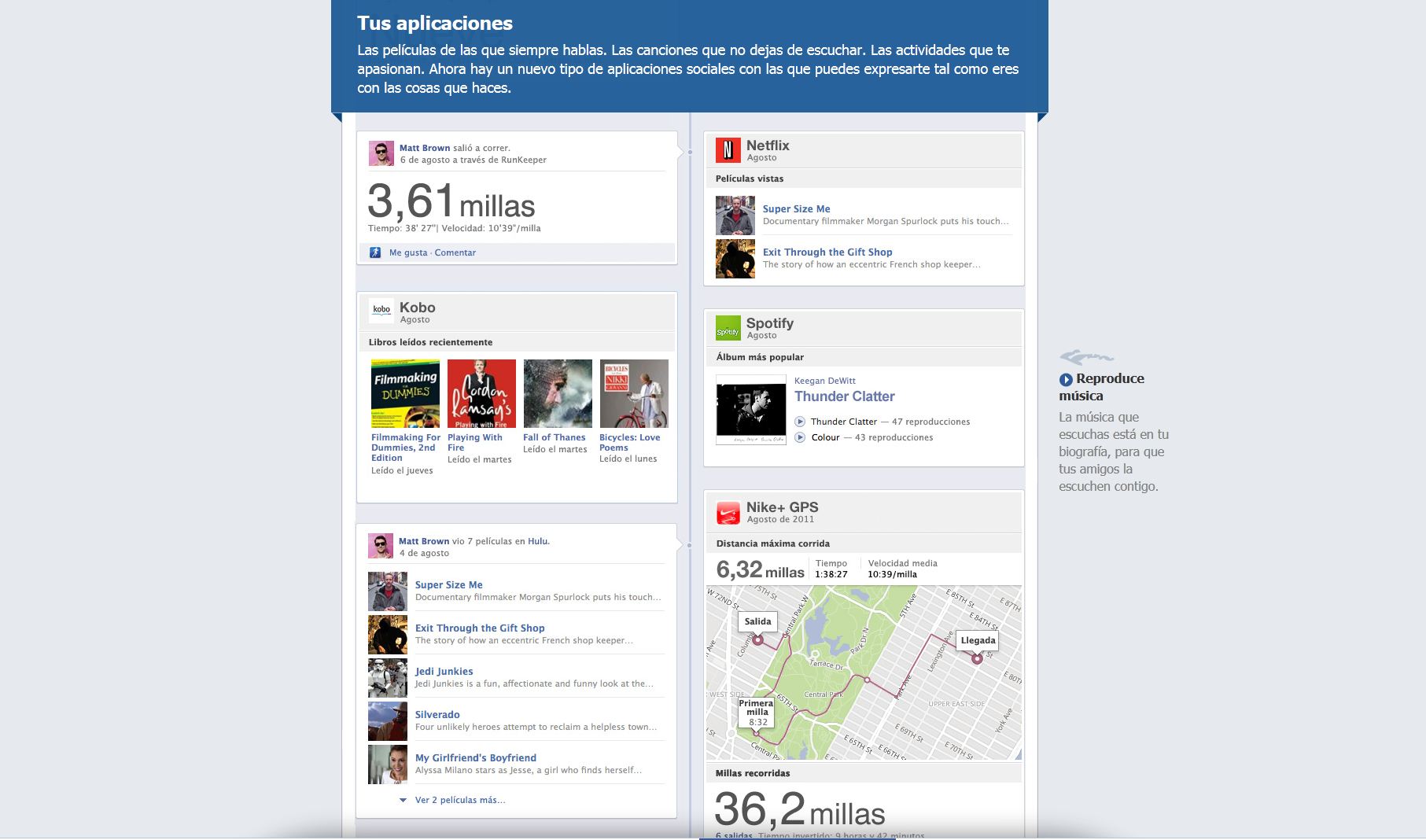The width and height of the screenshot is (1426, 840).
Task: Click the 36,2 millas total distance
Action: tap(800, 810)
